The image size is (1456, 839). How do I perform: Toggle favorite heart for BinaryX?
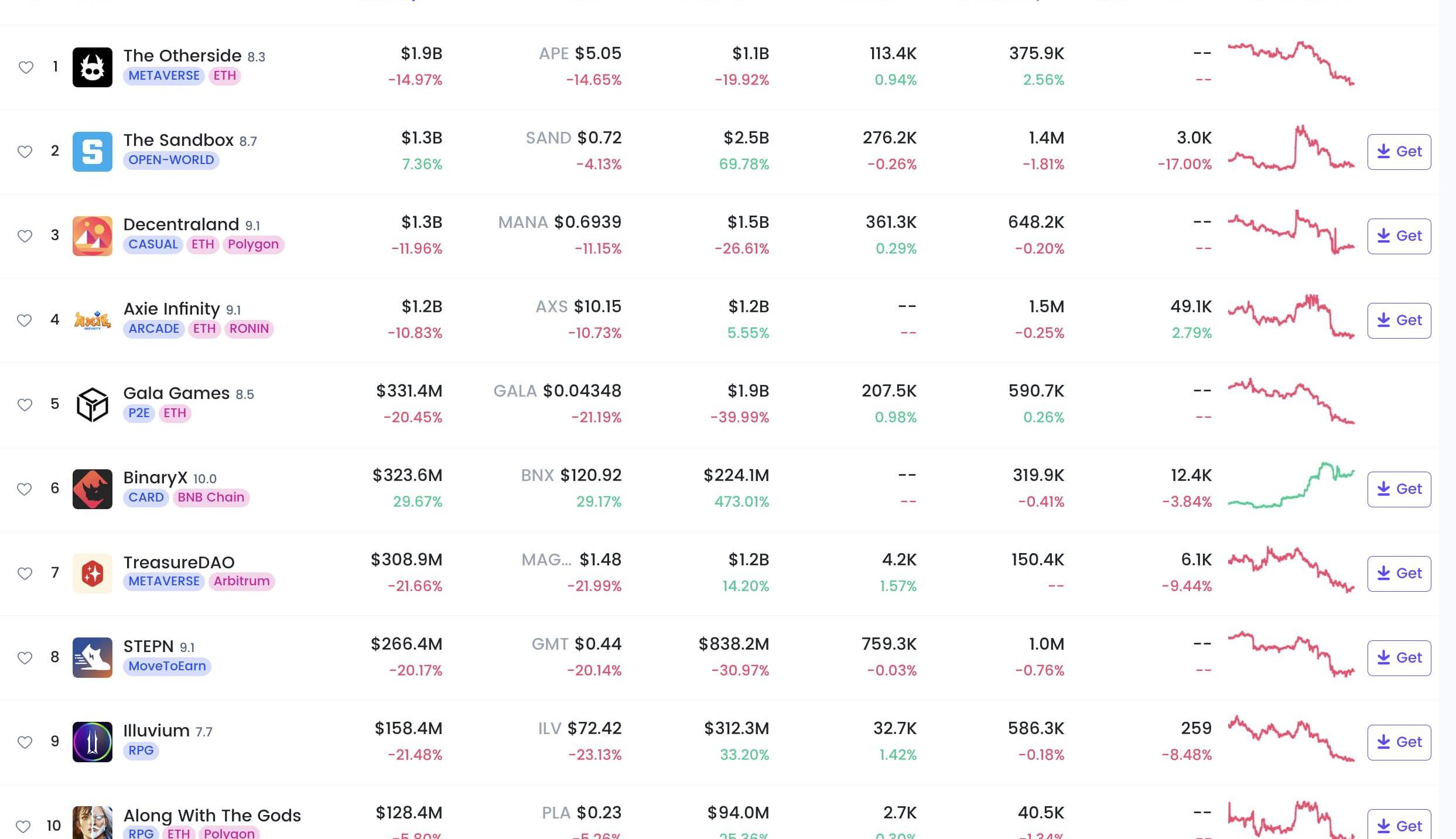click(25, 489)
